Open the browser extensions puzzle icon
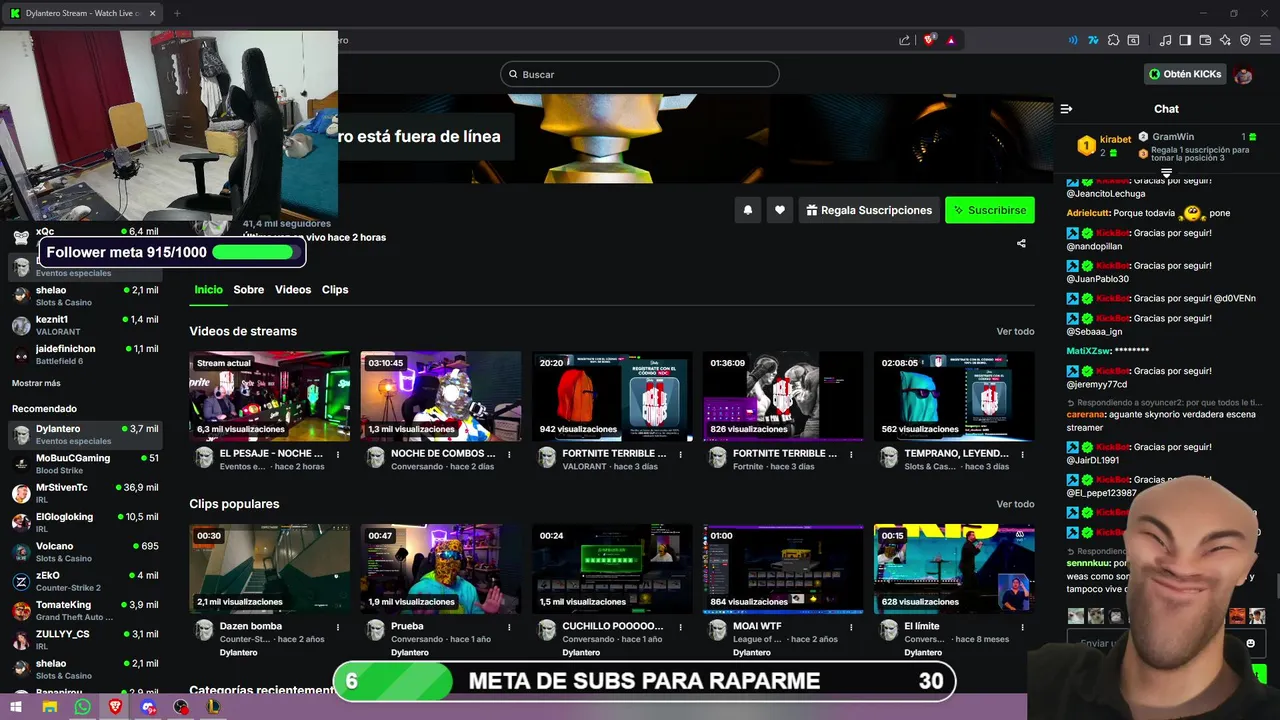Screen dimensions: 1280x720 [x=1113, y=40]
